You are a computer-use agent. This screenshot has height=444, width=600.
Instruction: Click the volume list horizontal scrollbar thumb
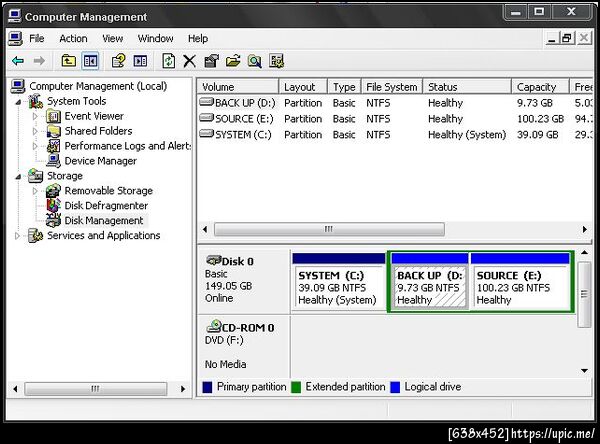(329, 229)
